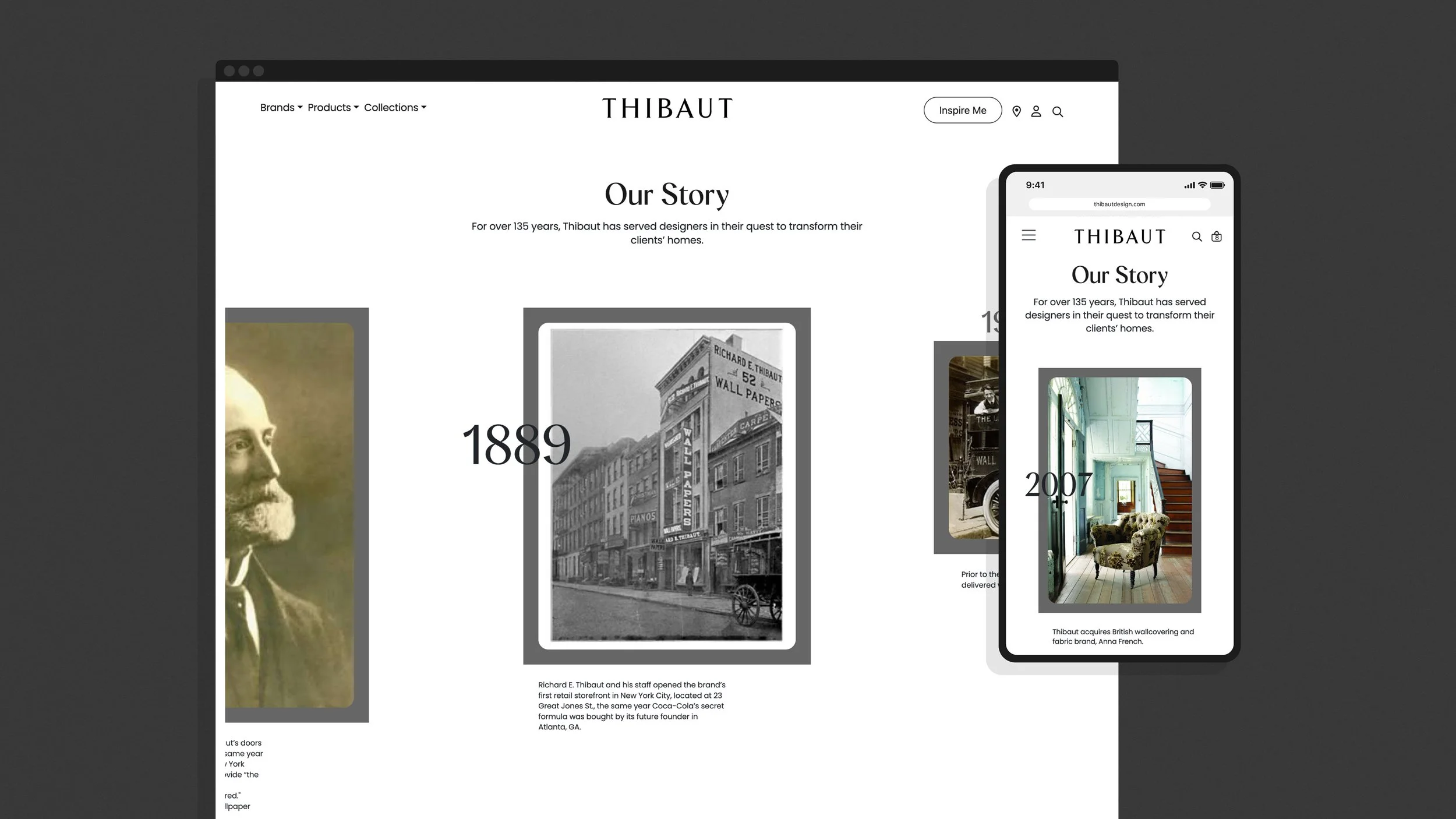Open the mobile shopping bag icon

(1217, 236)
